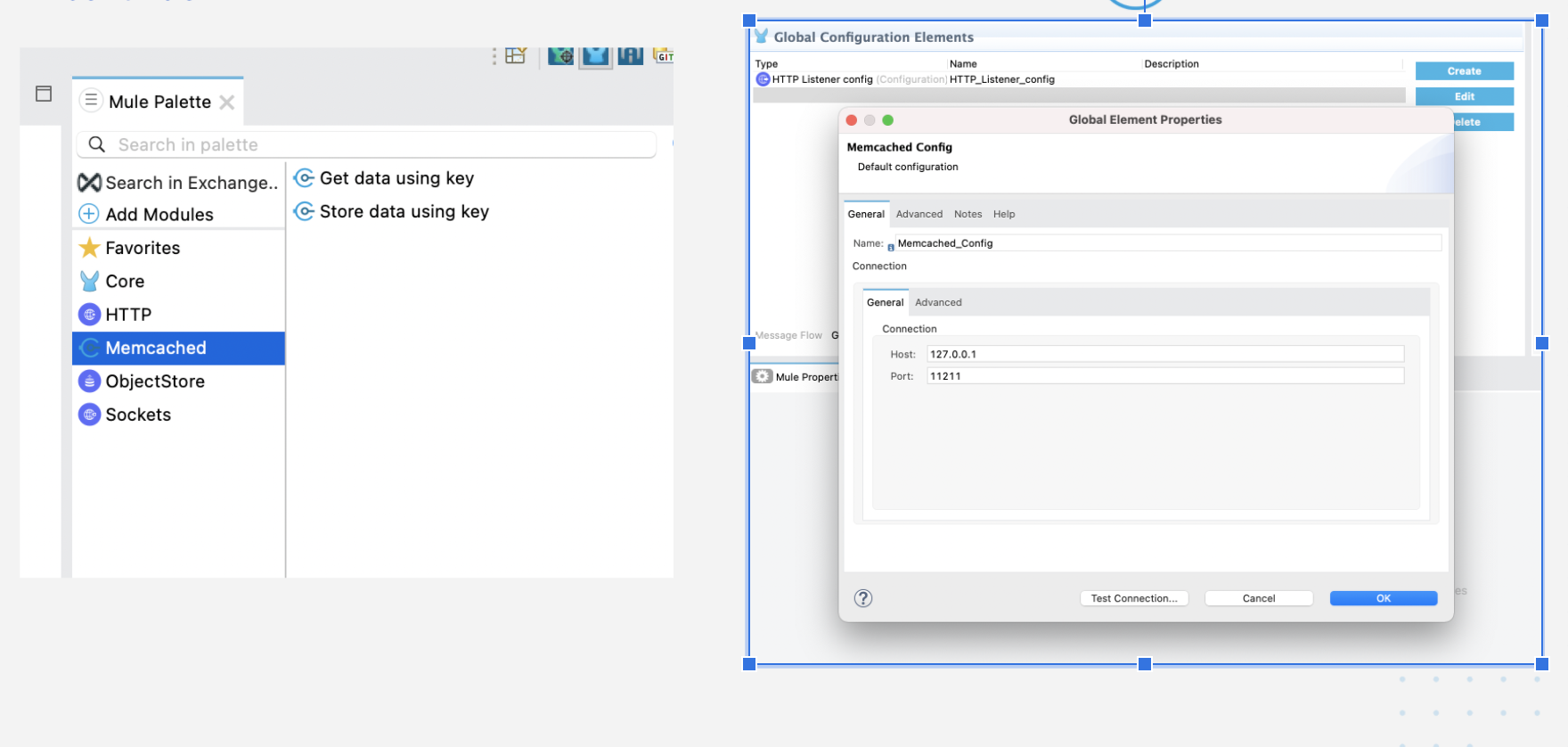
Task: Click the Memcached module icon
Action: click(x=89, y=348)
